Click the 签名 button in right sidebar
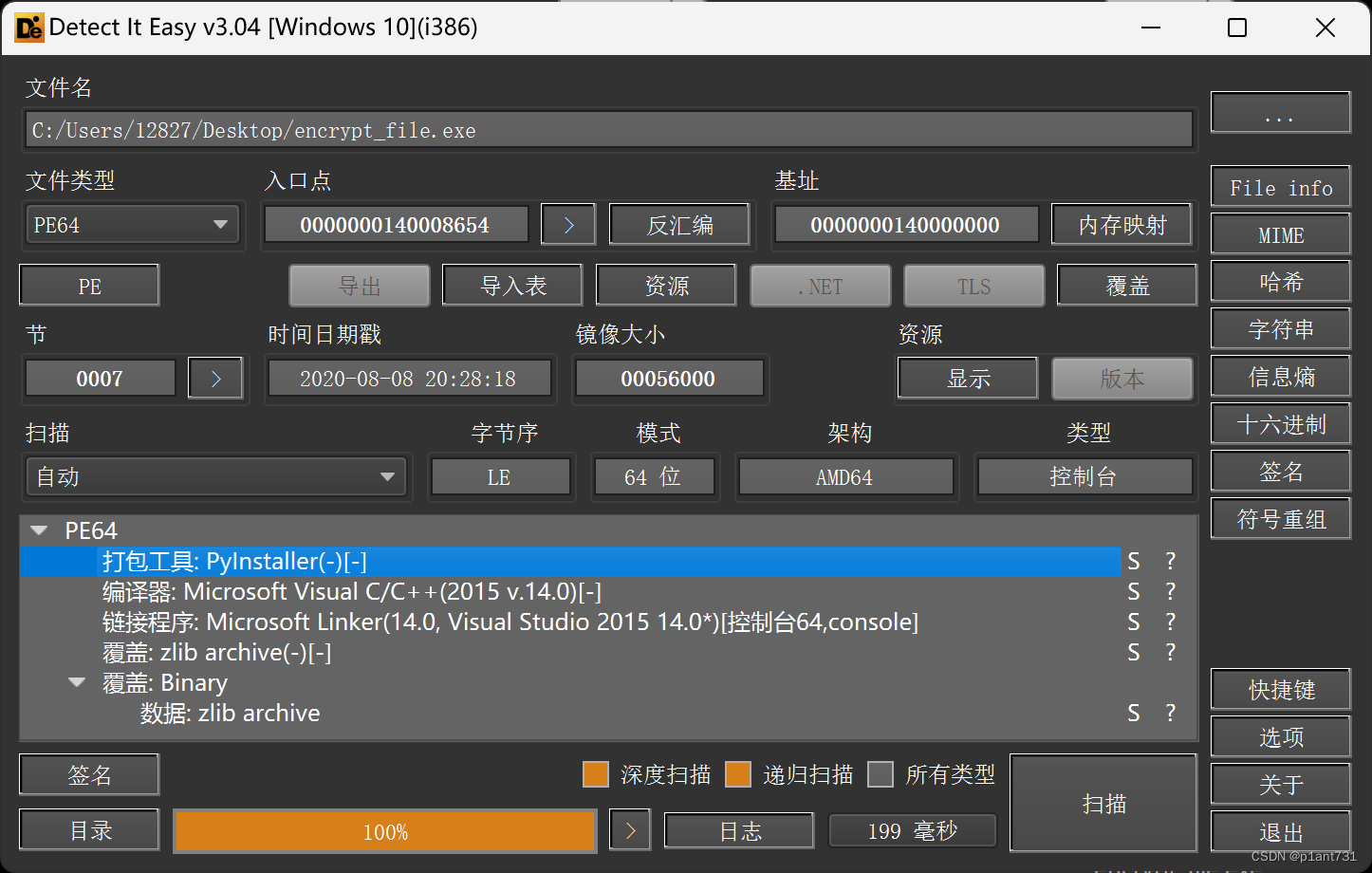 pos(1281,472)
